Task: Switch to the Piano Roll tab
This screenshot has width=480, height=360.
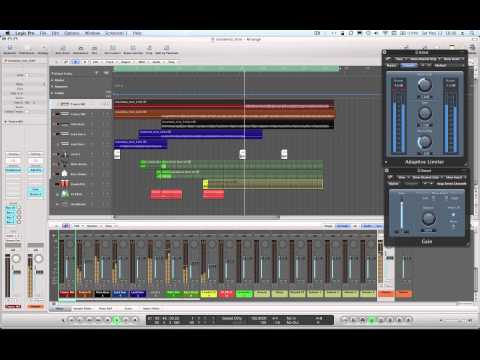Action: [x=106, y=309]
